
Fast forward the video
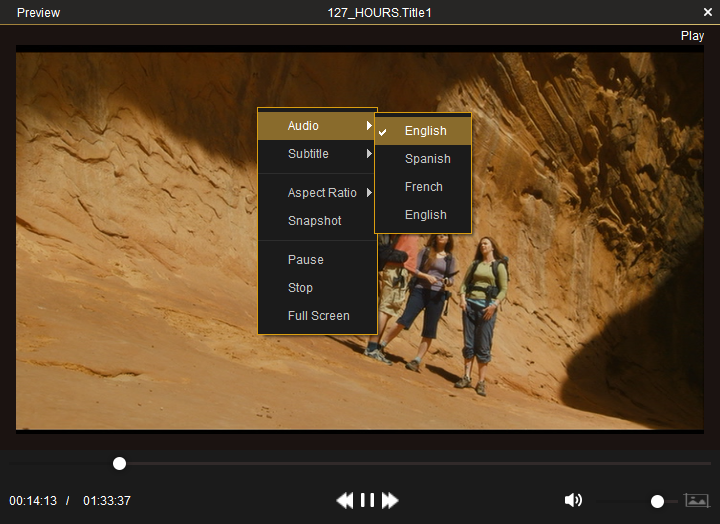click(390, 500)
